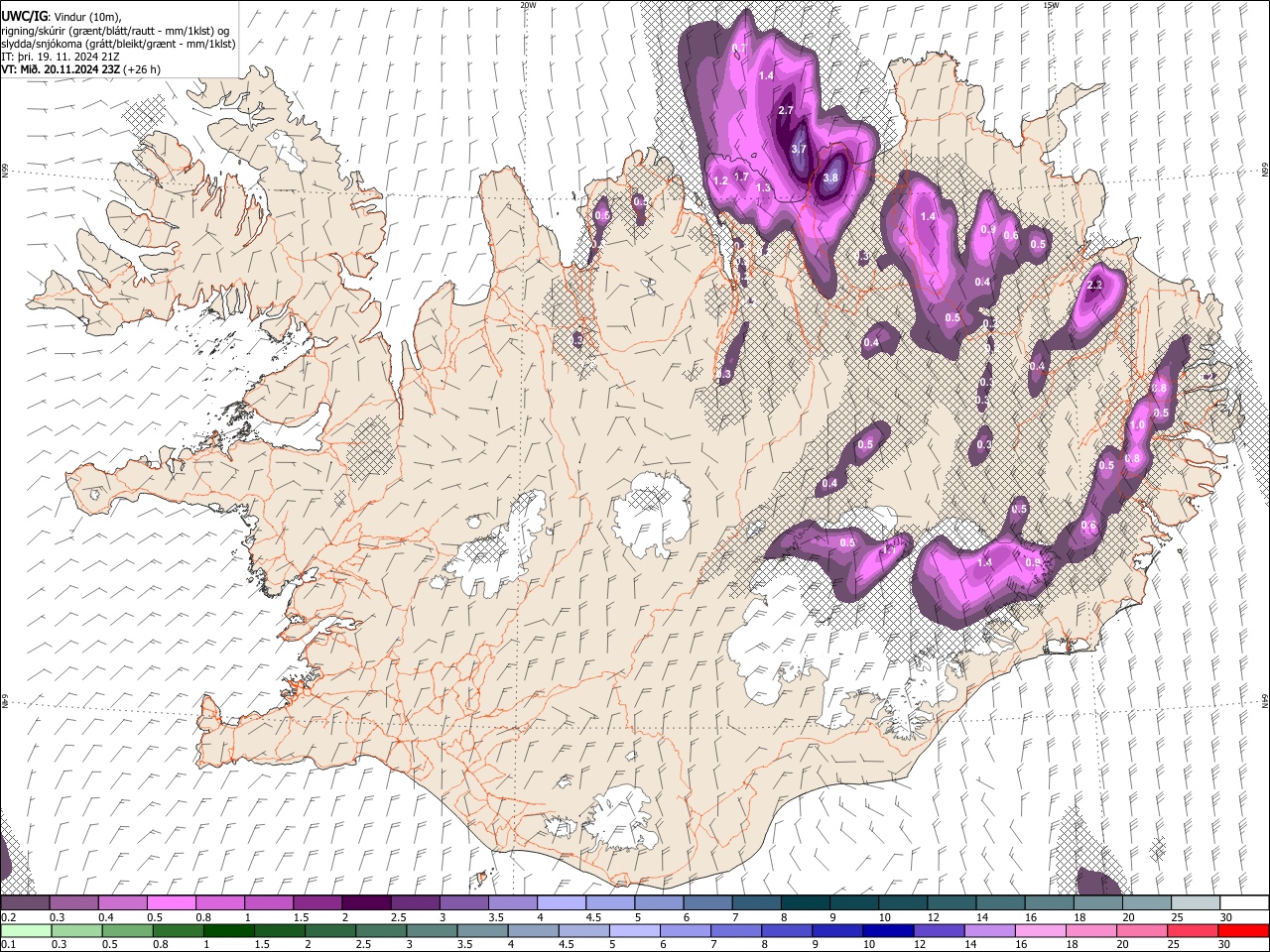Pick the pink 0.5–0.8 snow legend swatch
This screenshot has height=952, width=1270.
coord(171,903)
